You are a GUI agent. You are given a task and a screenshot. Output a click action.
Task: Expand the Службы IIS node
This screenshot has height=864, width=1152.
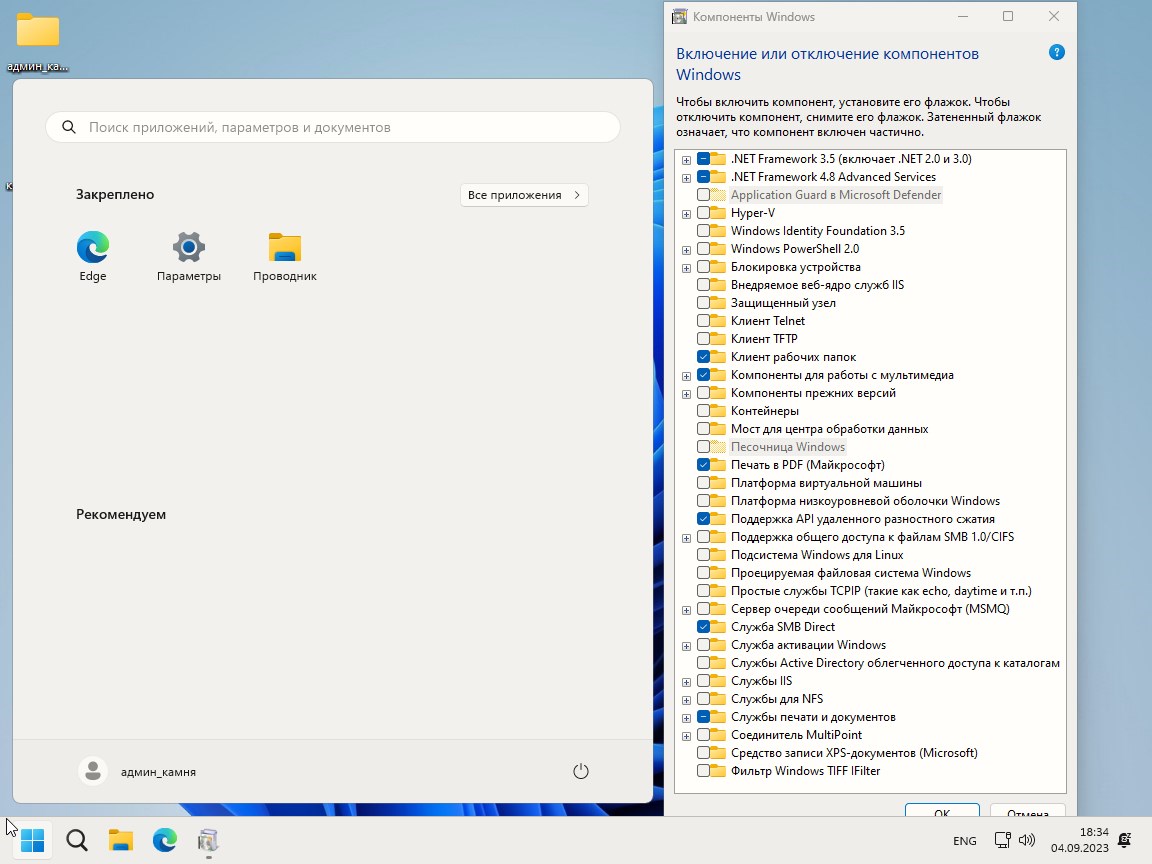[686, 682]
